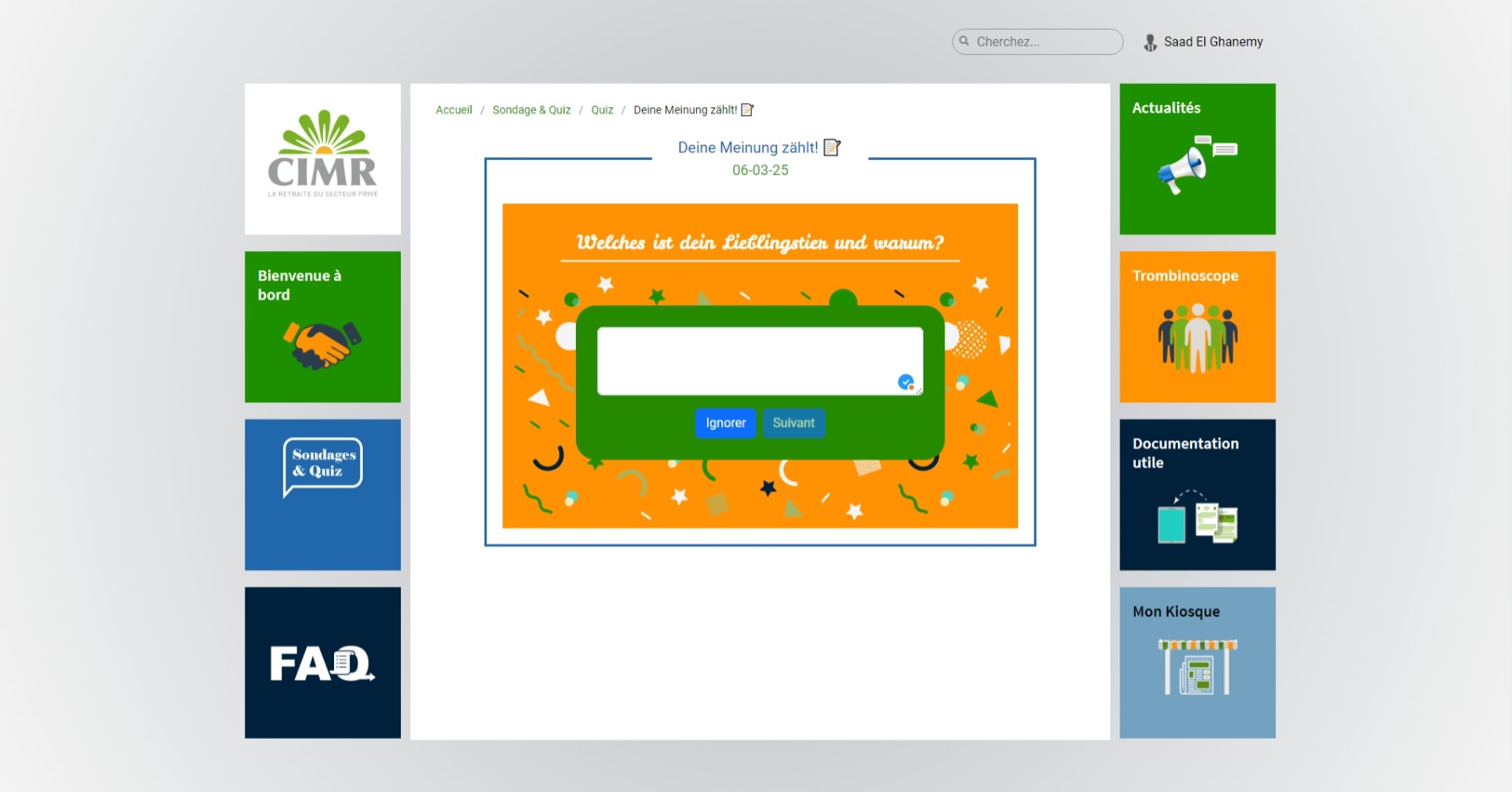Open the Documentation utile tile

[x=1197, y=494]
